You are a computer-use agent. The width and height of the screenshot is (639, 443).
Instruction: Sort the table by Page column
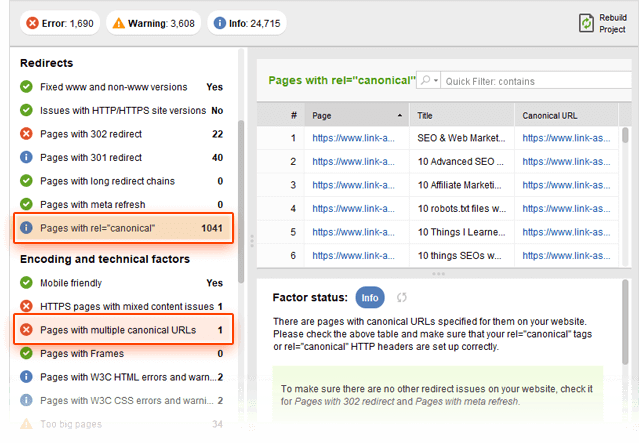[x=357, y=115]
